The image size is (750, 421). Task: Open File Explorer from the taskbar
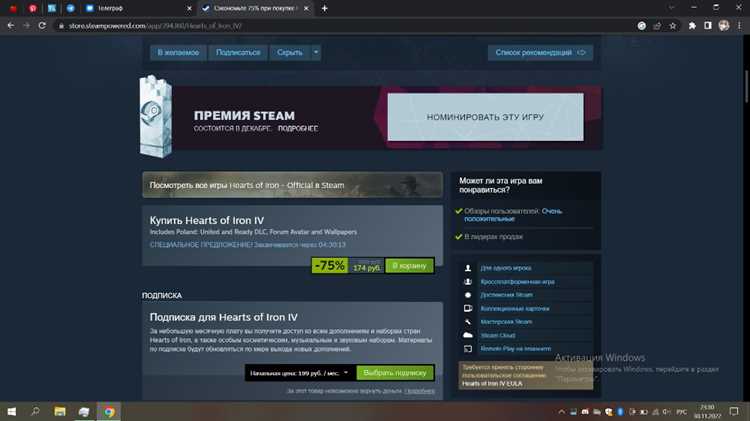[60, 411]
